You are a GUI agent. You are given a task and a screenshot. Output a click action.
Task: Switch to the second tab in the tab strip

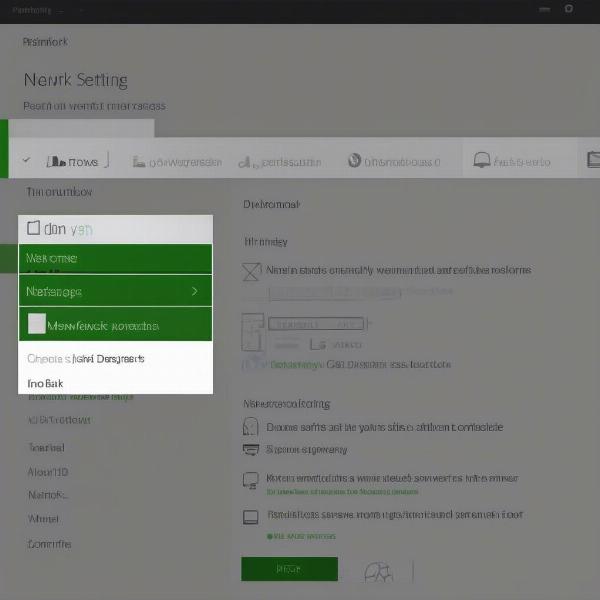click(177, 162)
